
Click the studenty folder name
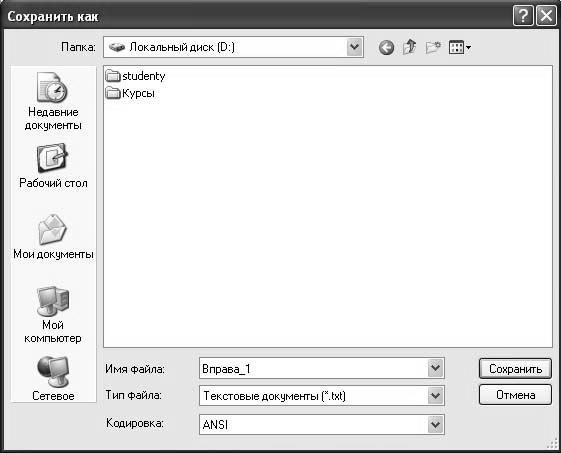143,76
